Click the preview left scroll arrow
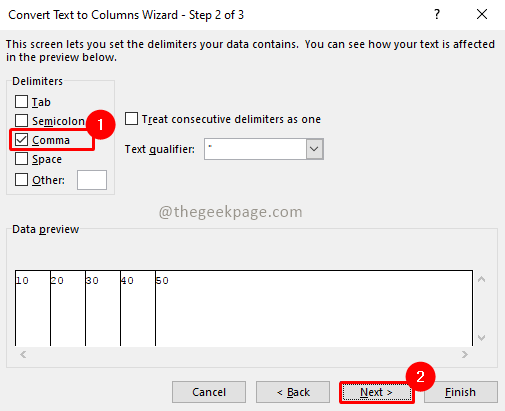505x411 pixels. click(x=23, y=354)
